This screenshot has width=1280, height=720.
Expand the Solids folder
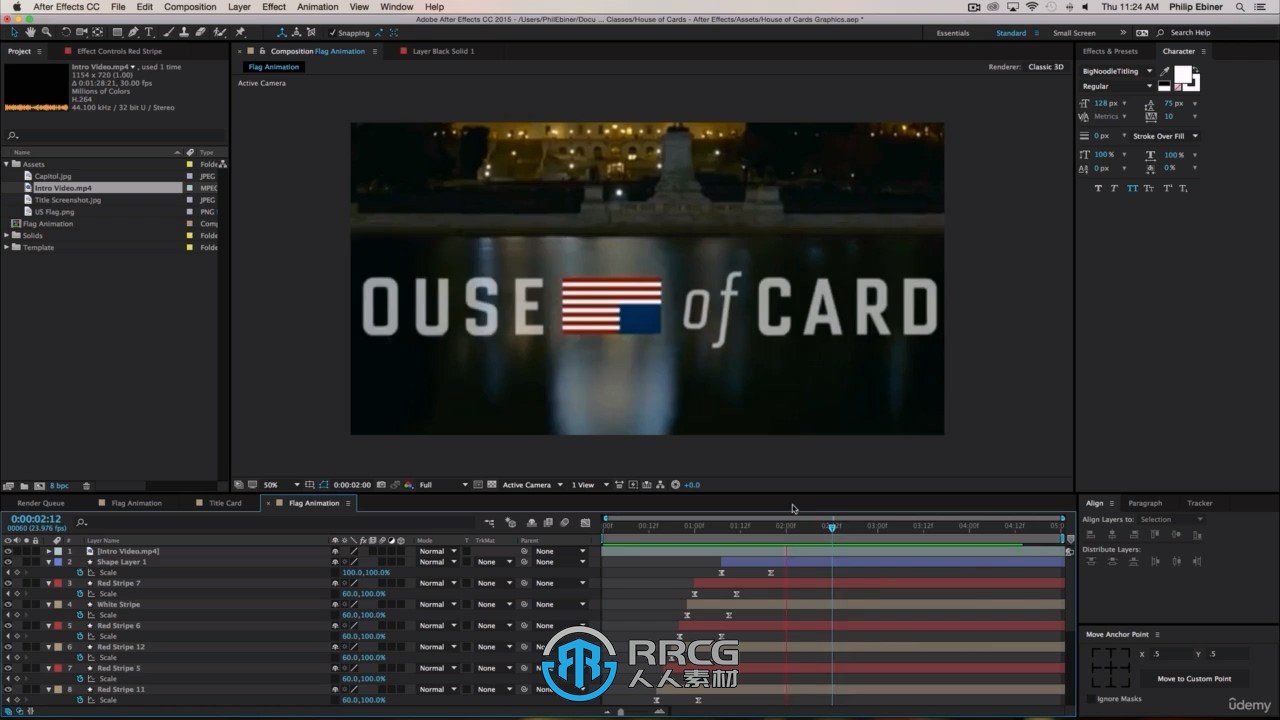coord(7,236)
